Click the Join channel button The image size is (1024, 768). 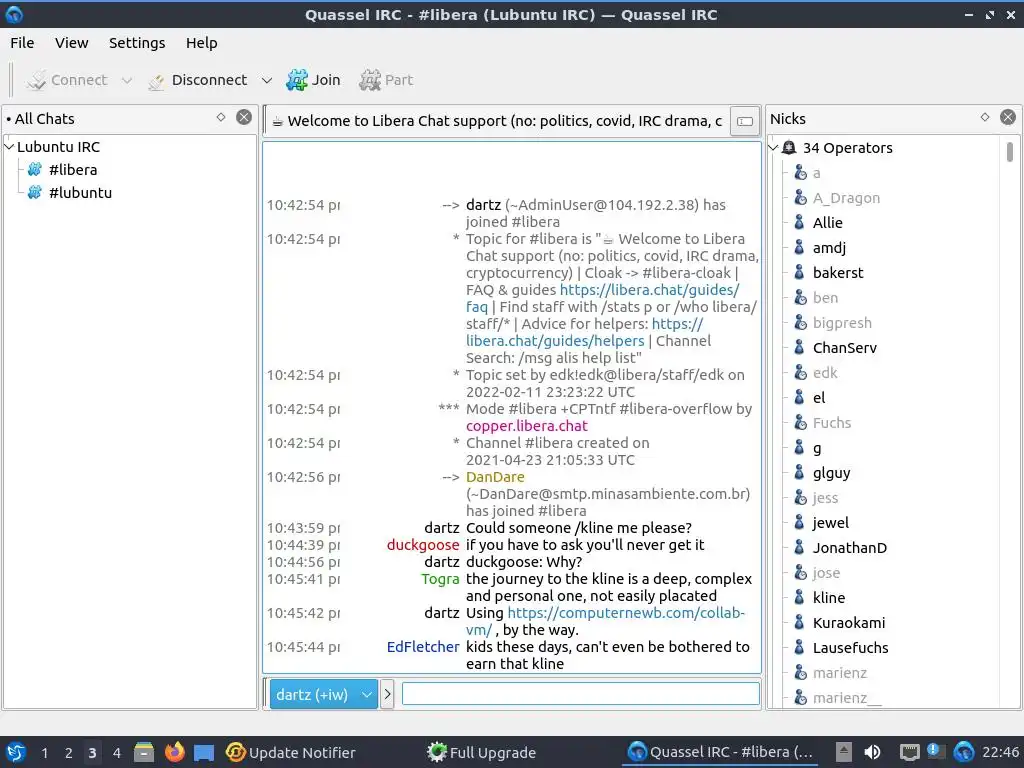pyautogui.click(x=313, y=80)
